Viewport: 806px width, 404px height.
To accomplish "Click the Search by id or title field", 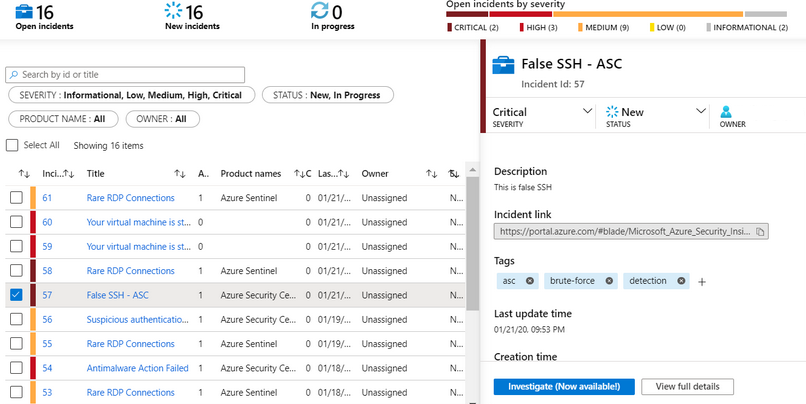I will coord(125,75).
